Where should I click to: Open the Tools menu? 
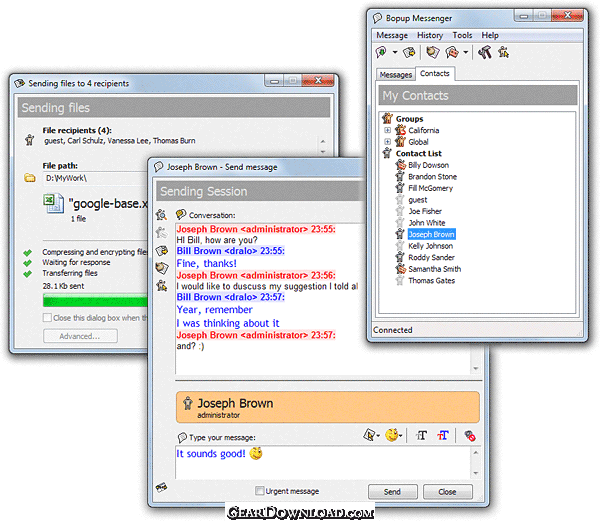pyautogui.click(x=462, y=36)
